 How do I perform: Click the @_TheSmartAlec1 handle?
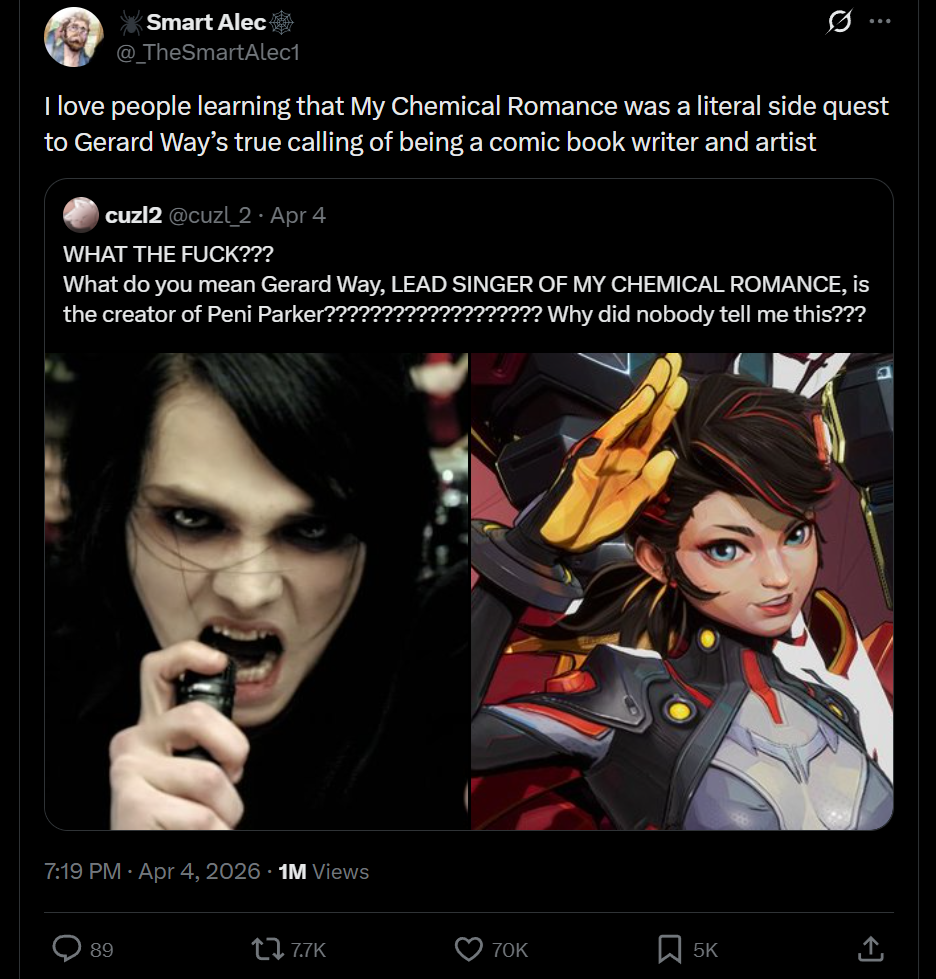pyautogui.click(x=208, y=52)
